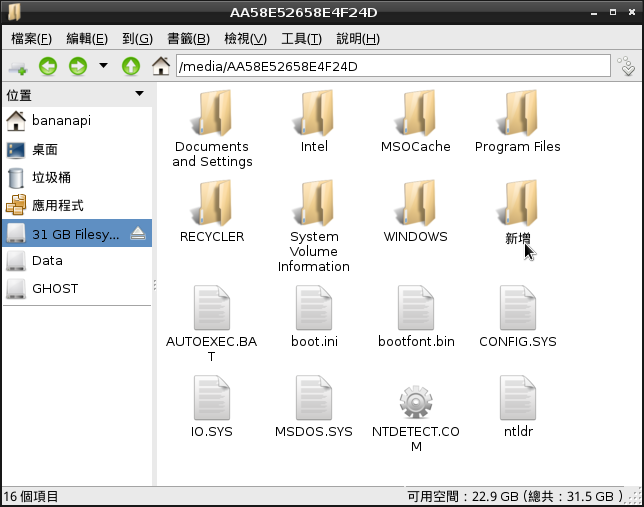Go forward with the right arrow button
Viewport: 644px width, 507px height.
[x=77, y=67]
